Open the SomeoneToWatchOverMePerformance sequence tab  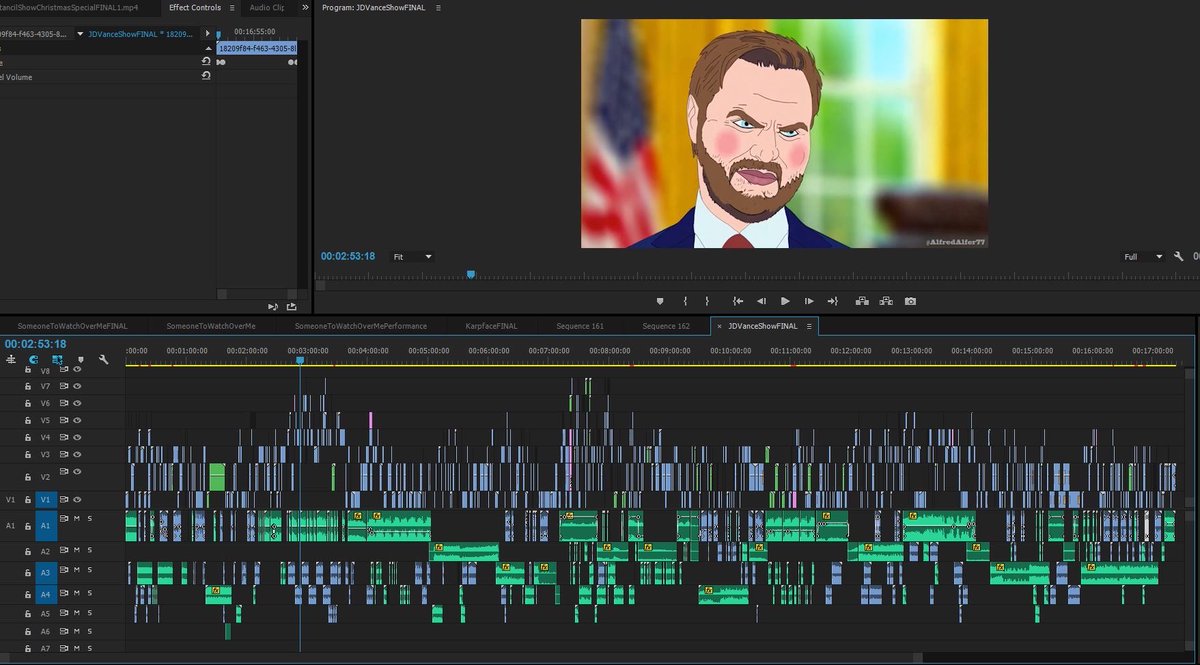click(361, 326)
